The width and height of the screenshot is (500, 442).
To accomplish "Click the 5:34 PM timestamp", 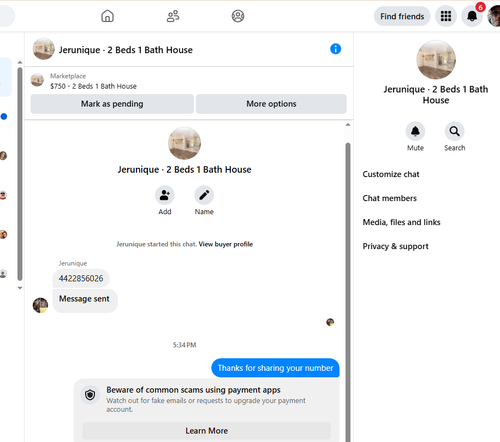I will point(184,345).
